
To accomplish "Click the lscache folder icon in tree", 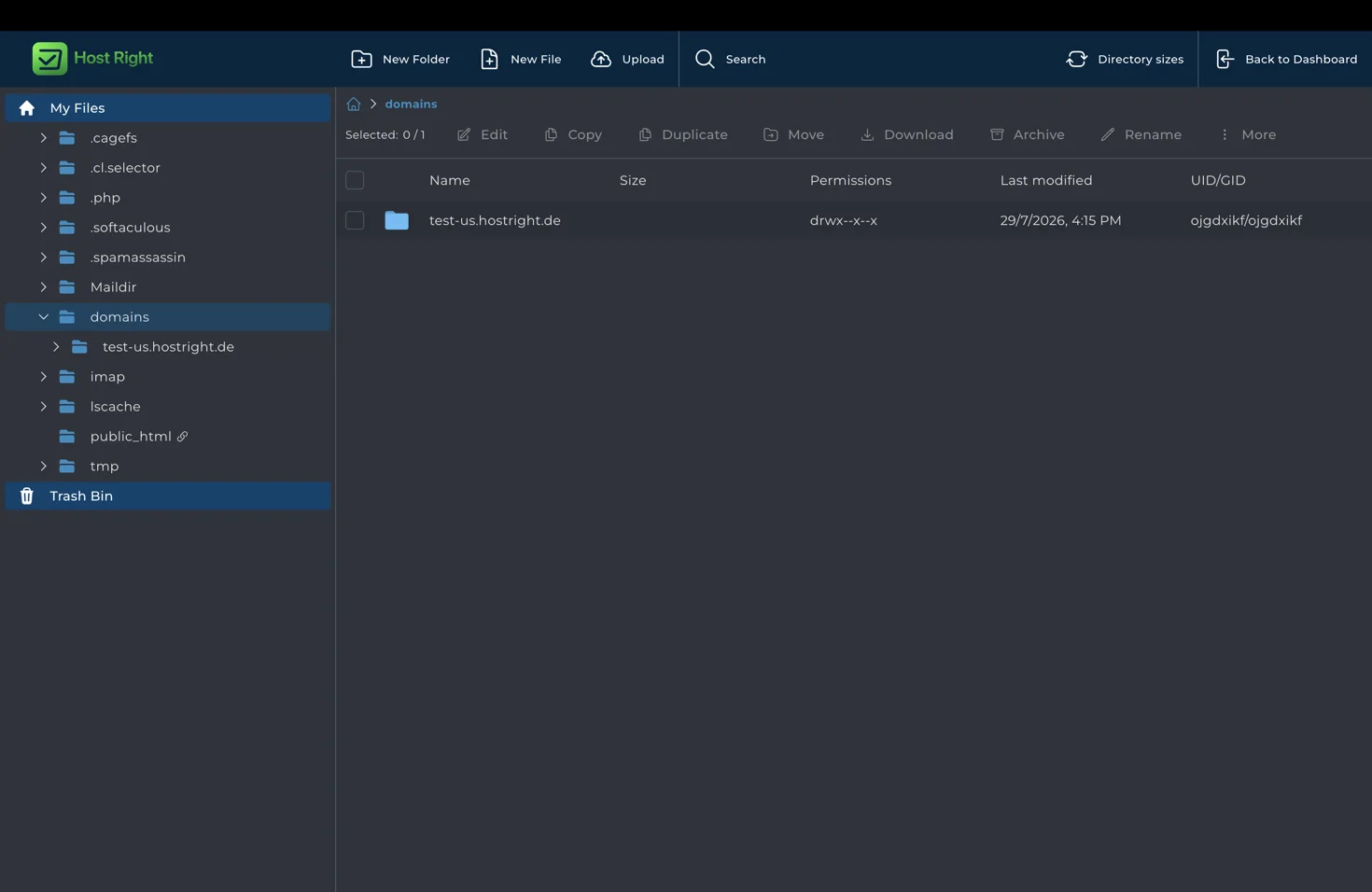I will [67, 407].
